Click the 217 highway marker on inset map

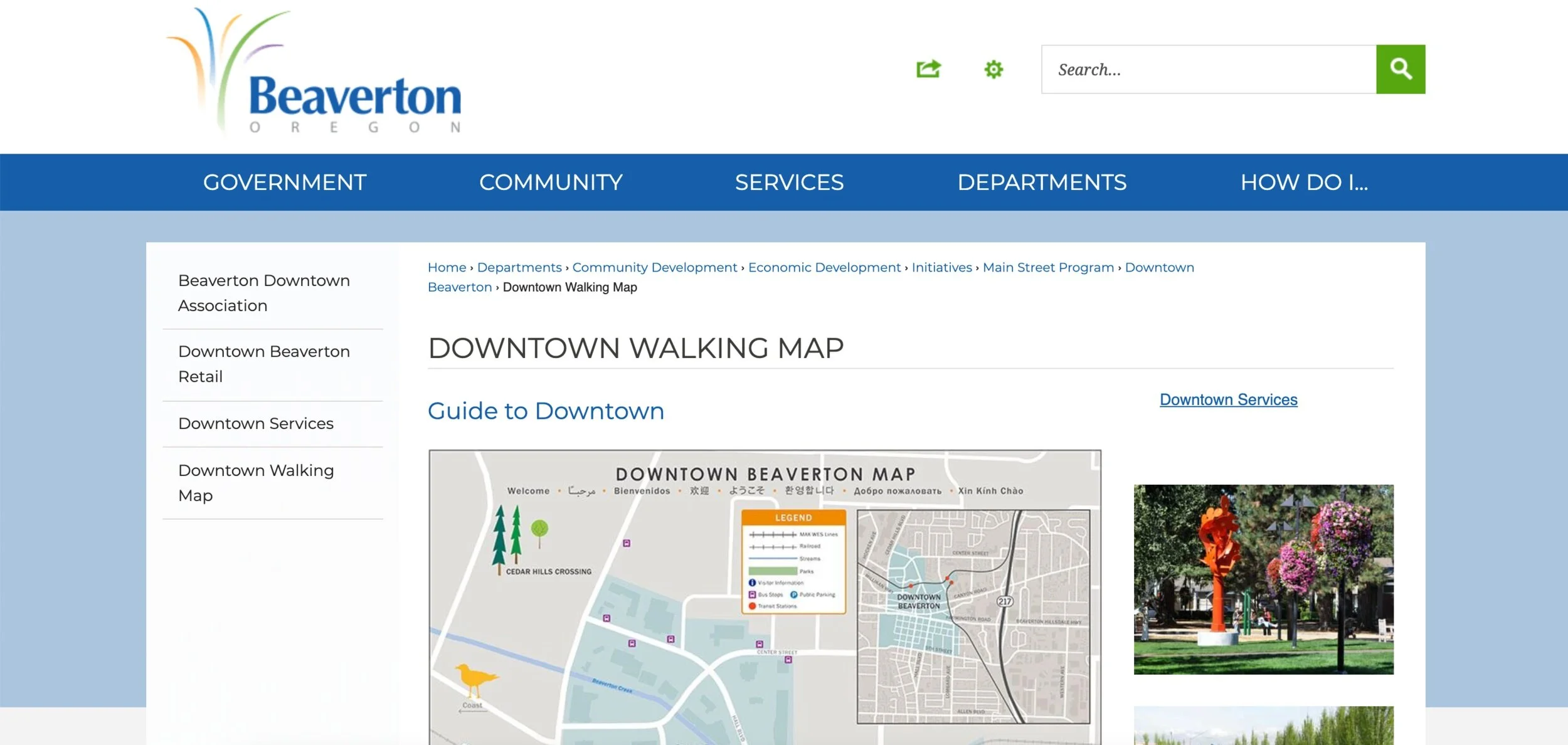1005,601
